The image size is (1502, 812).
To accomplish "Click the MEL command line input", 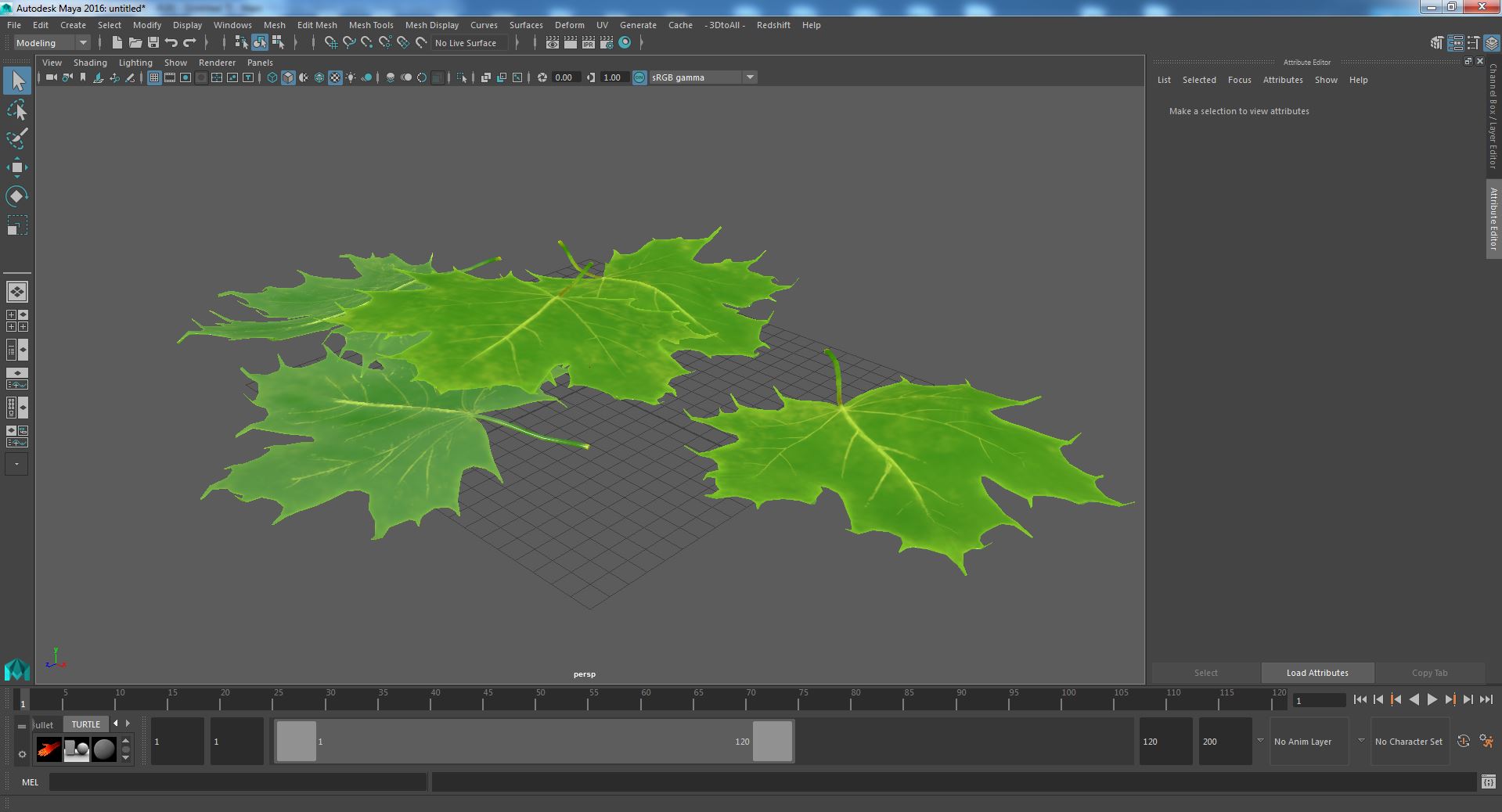I will [238, 781].
